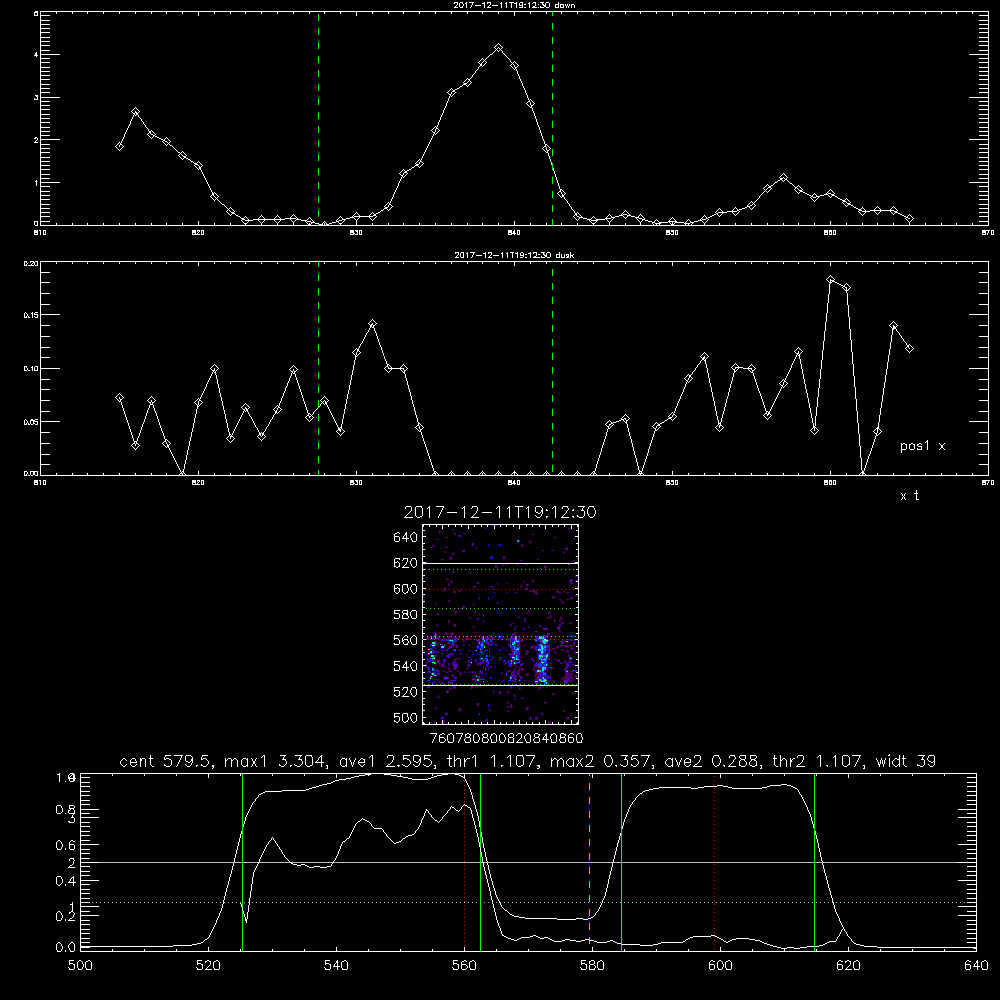
Task: Click the green vertical line near 562 in bottom plot
Action: pyautogui.click(x=480, y=862)
